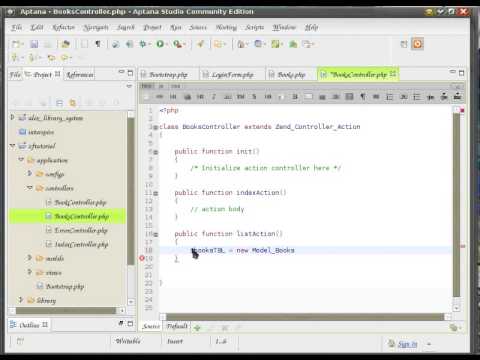Open the Project panel view menu arrow
The height and width of the screenshot is (360, 480).
coord(129,86)
